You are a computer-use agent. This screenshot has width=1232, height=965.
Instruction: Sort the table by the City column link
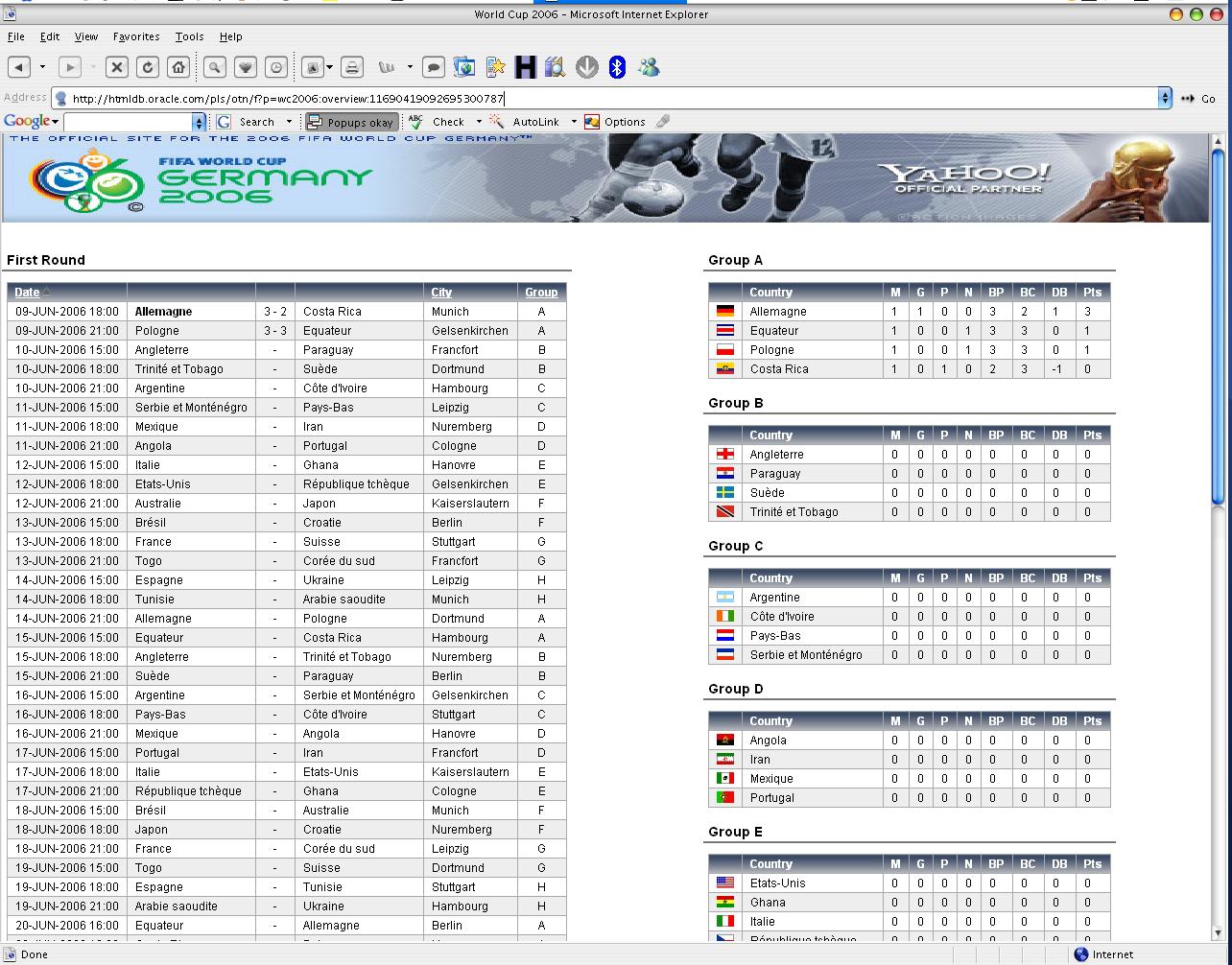(441, 293)
